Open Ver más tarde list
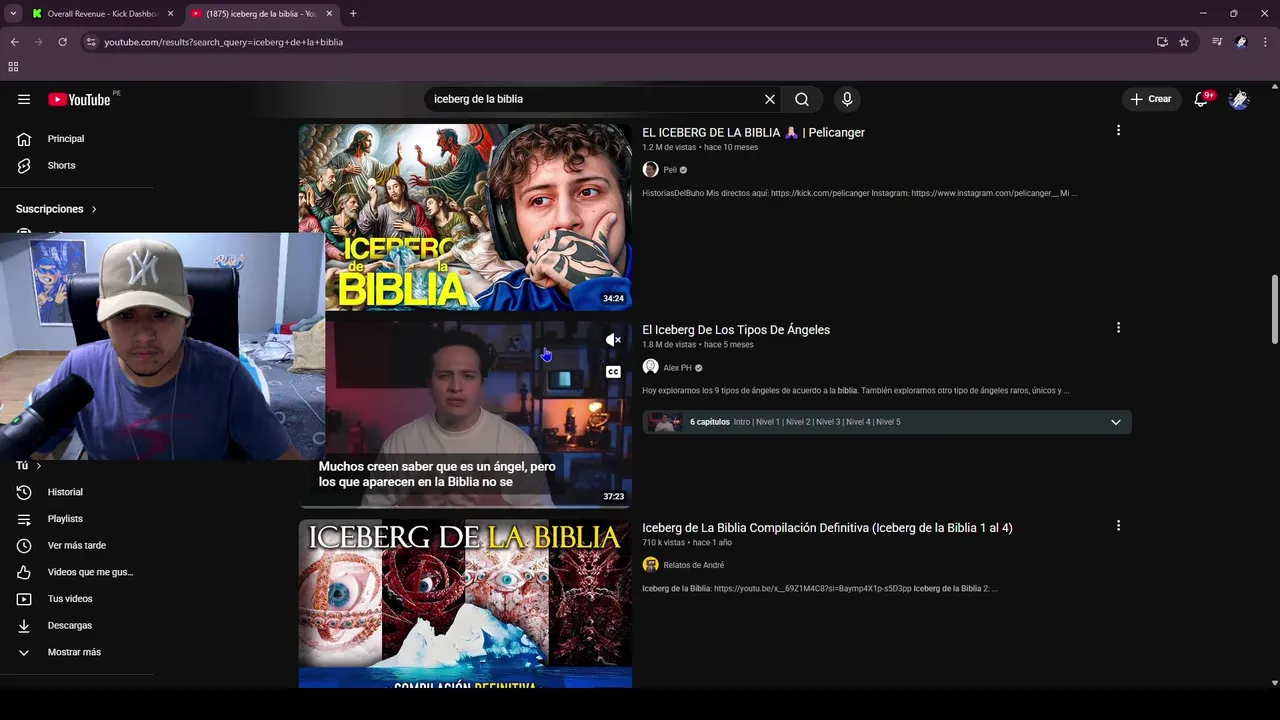The image size is (1280, 720). [76, 545]
